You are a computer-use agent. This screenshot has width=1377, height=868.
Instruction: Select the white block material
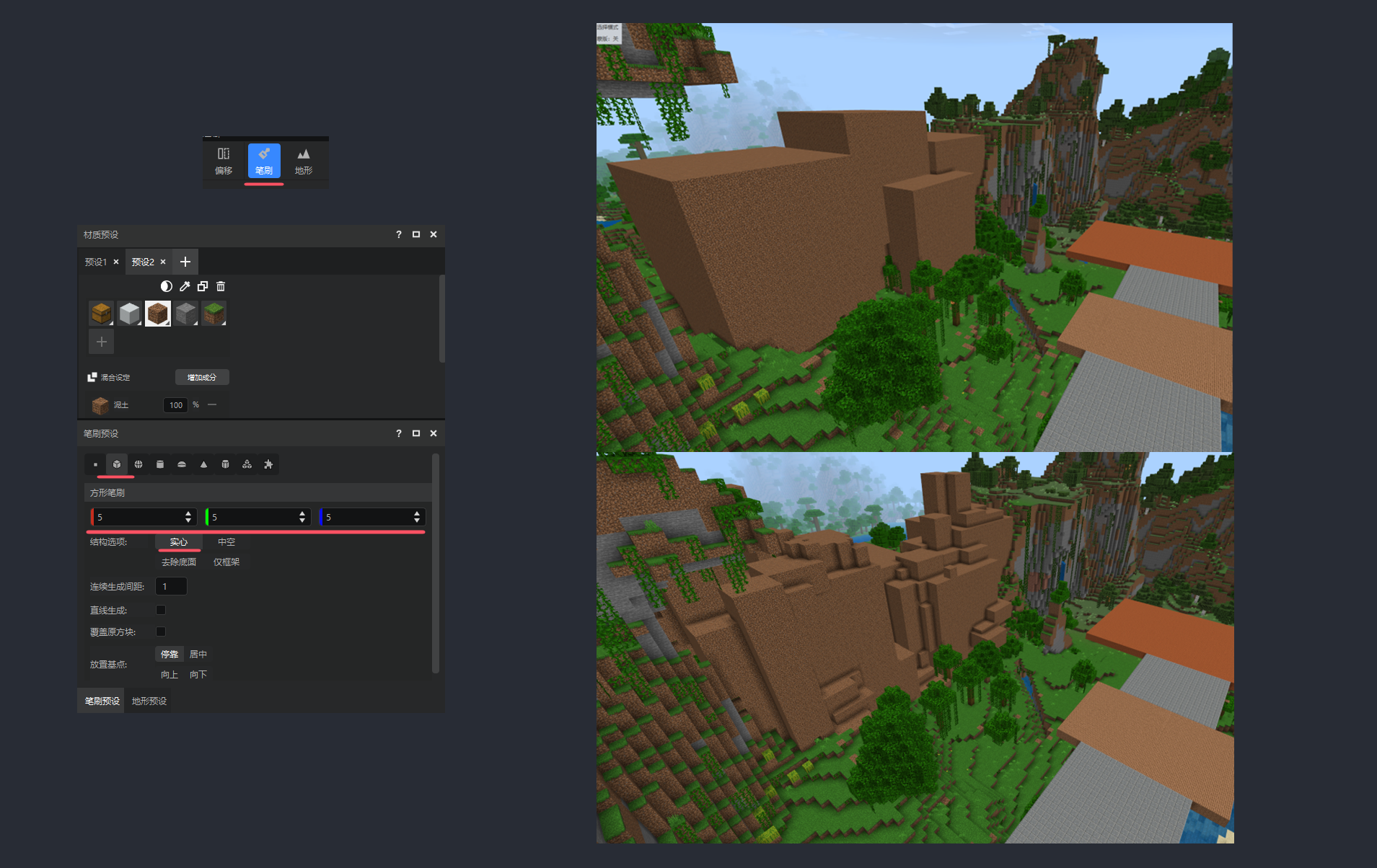(130, 314)
